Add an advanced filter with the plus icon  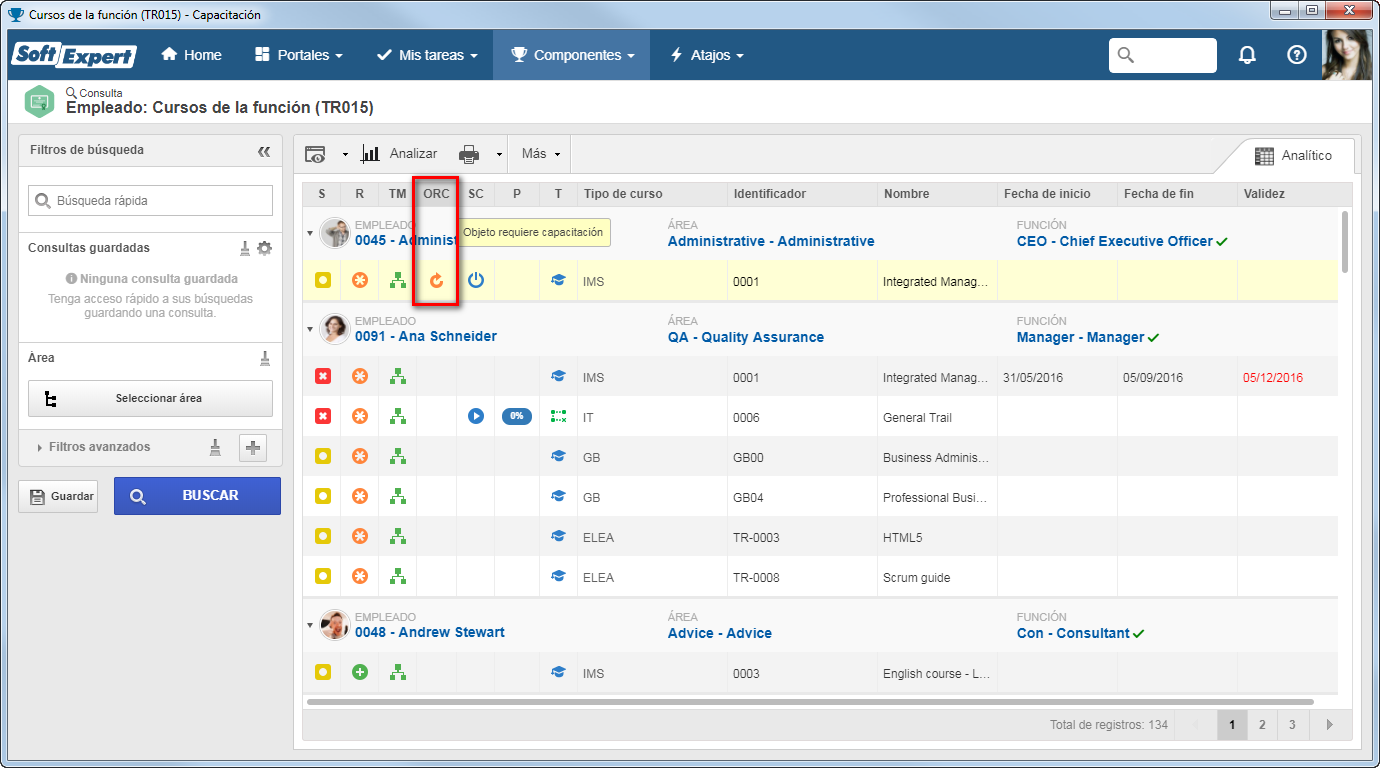click(253, 448)
